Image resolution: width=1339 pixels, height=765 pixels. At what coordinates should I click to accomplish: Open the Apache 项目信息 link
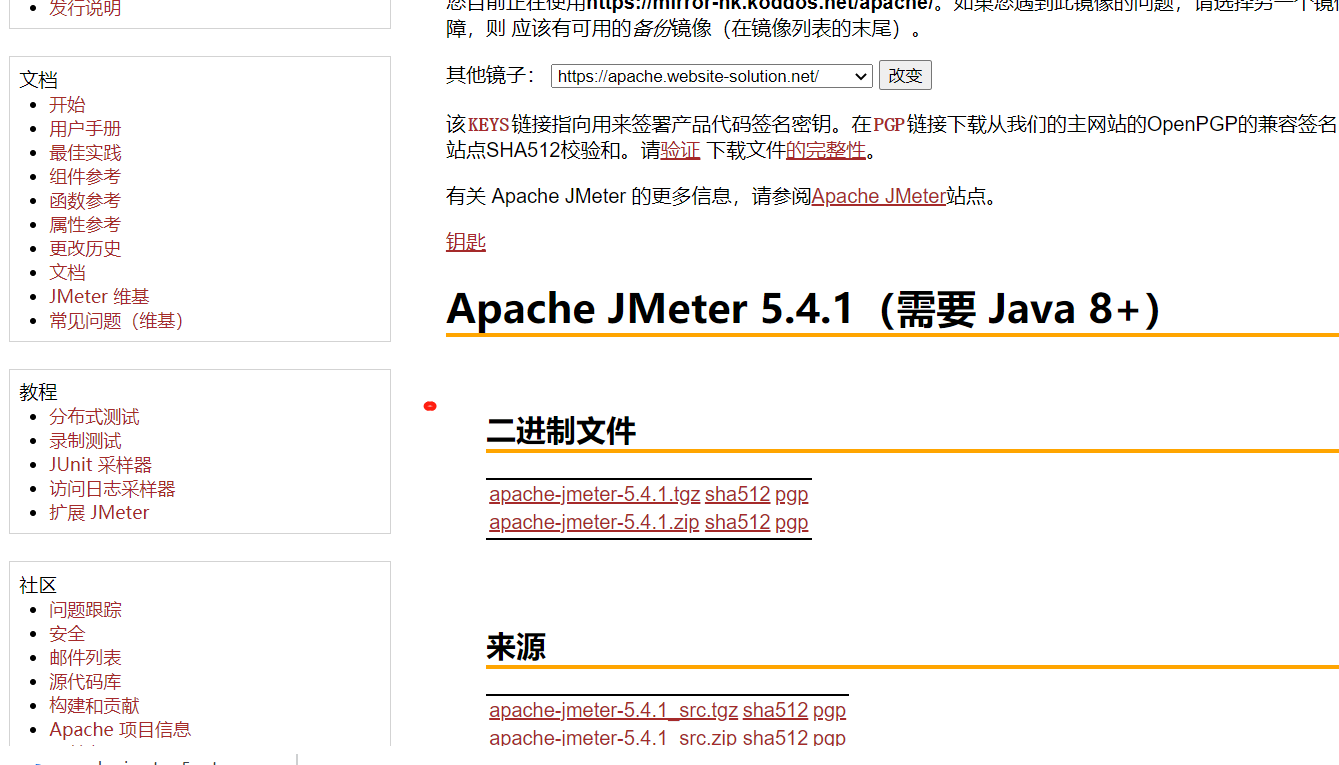click(x=120, y=729)
